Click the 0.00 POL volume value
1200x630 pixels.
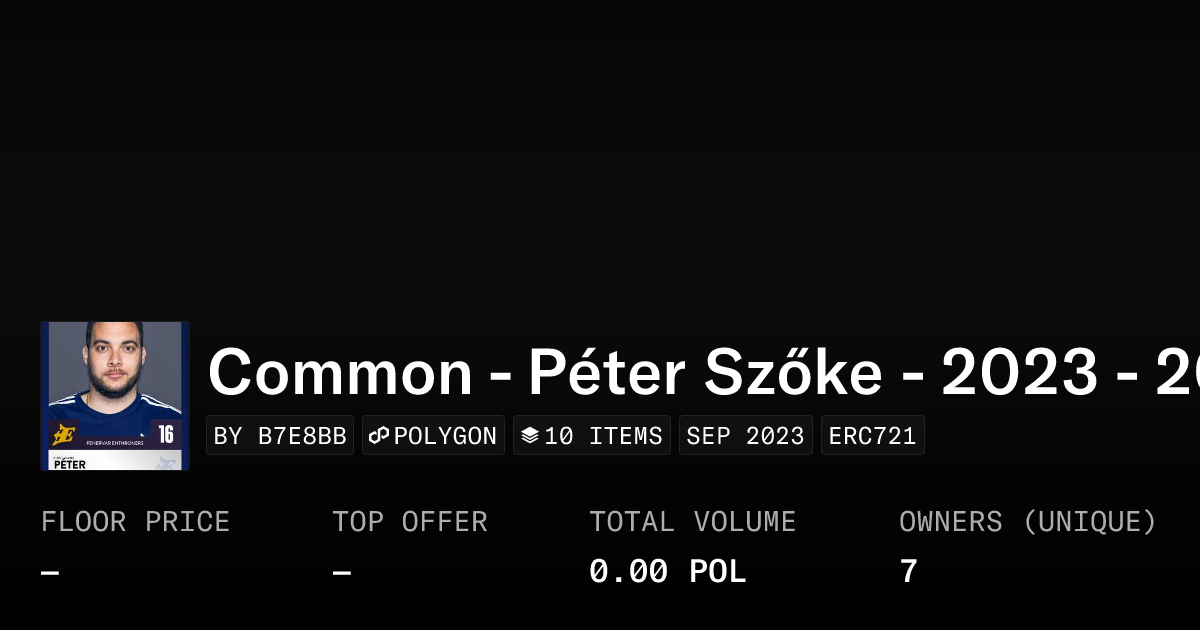click(667, 572)
